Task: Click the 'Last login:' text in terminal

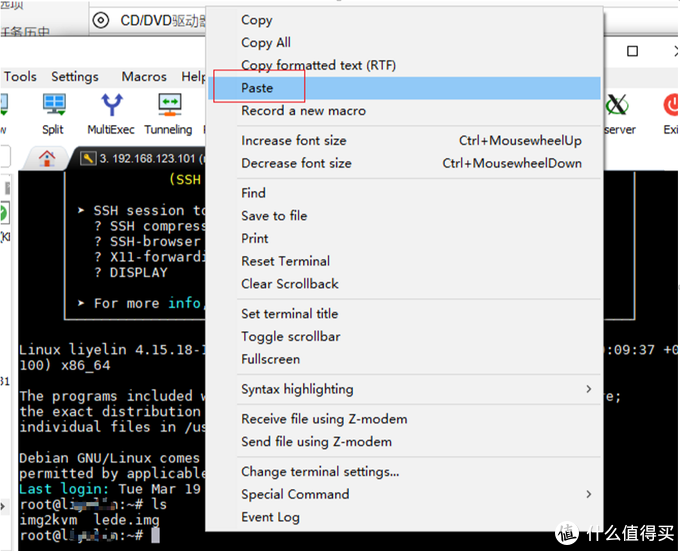Action: [x=64, y=489]
